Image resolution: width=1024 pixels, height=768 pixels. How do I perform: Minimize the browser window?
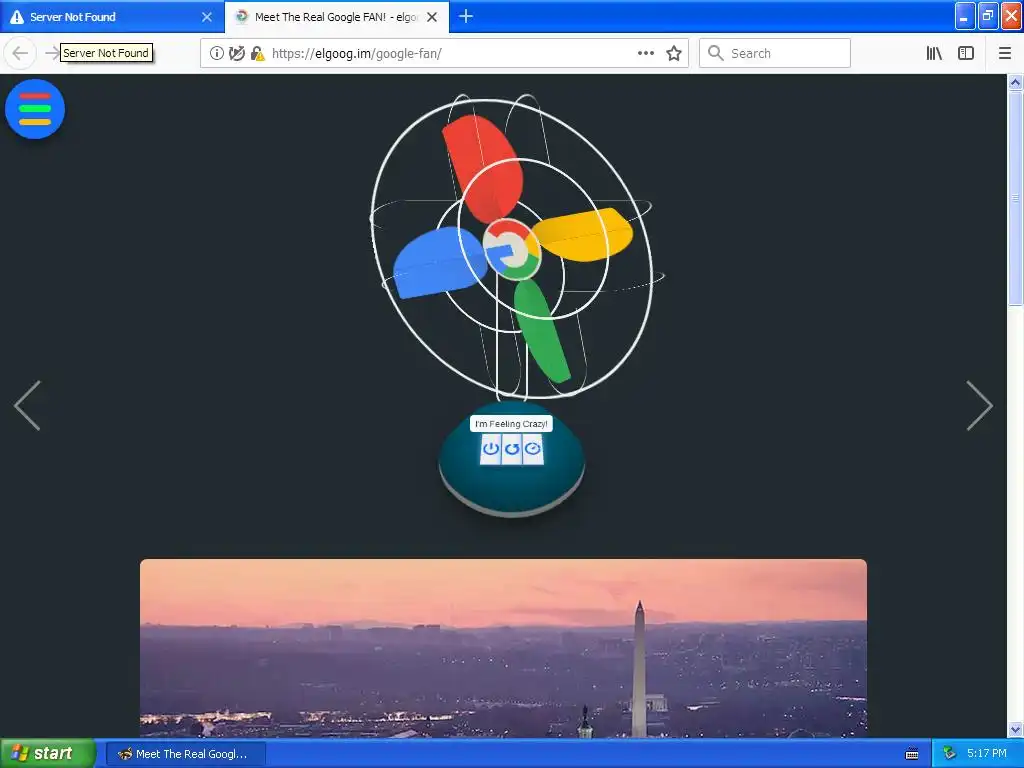(965, 16)
